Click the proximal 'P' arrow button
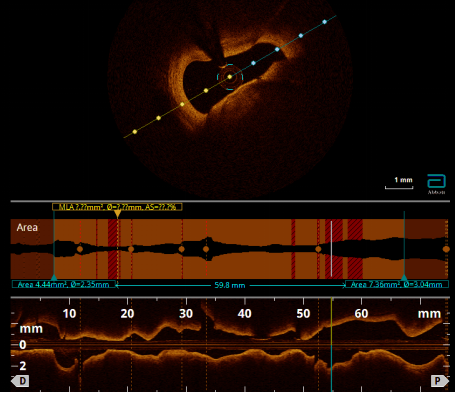The image size is (455, 393). coord(439,381)
